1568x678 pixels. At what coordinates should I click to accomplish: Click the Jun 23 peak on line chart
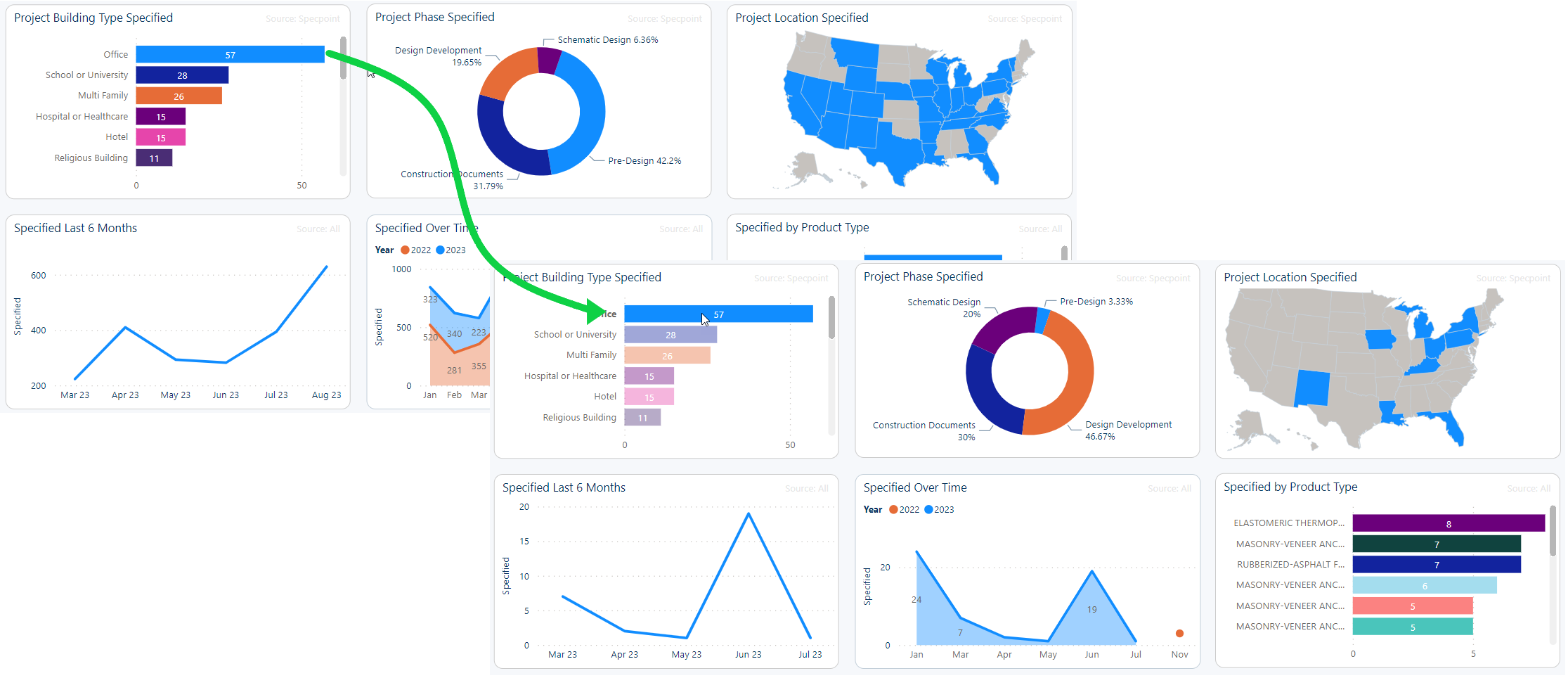click(749, 514)
